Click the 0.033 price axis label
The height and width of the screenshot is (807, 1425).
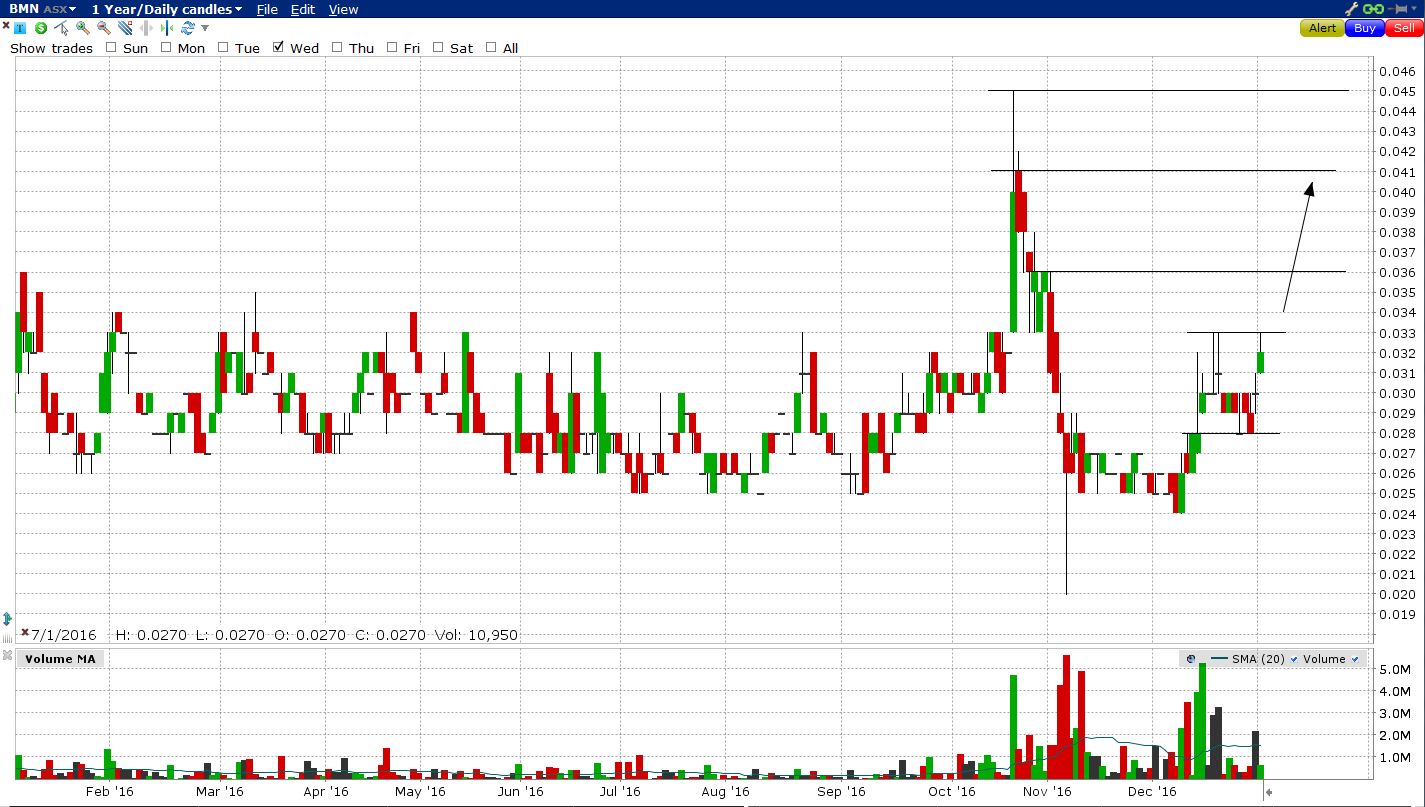1396,333
